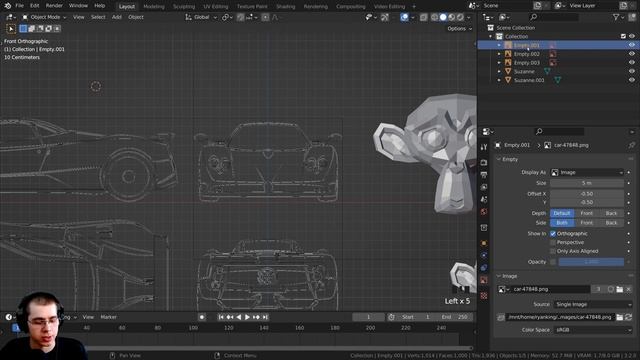
Task: Open the Output properties tab icon
Action: (x=484, y=175)
